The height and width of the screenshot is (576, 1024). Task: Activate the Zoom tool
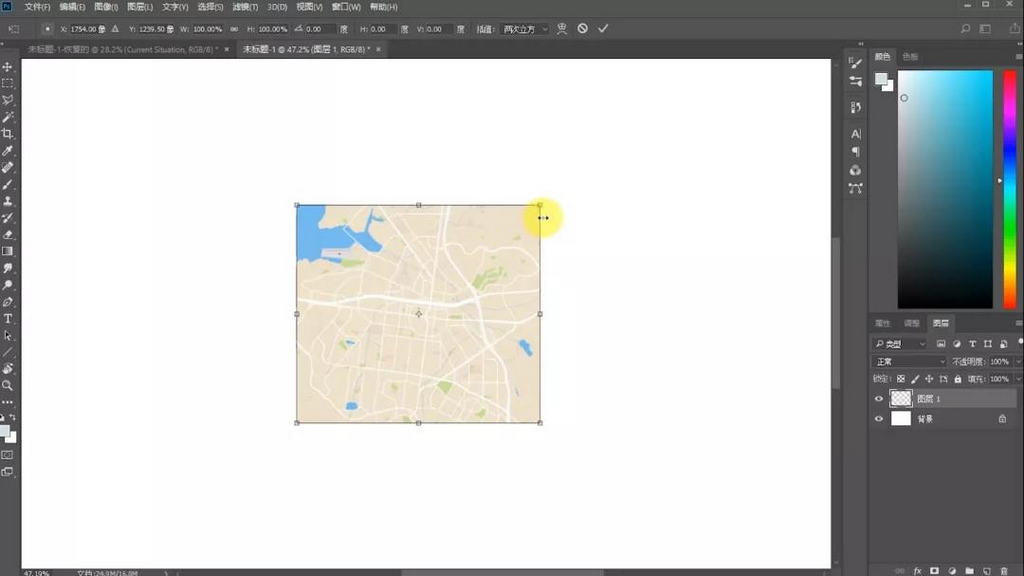point(8,385)
